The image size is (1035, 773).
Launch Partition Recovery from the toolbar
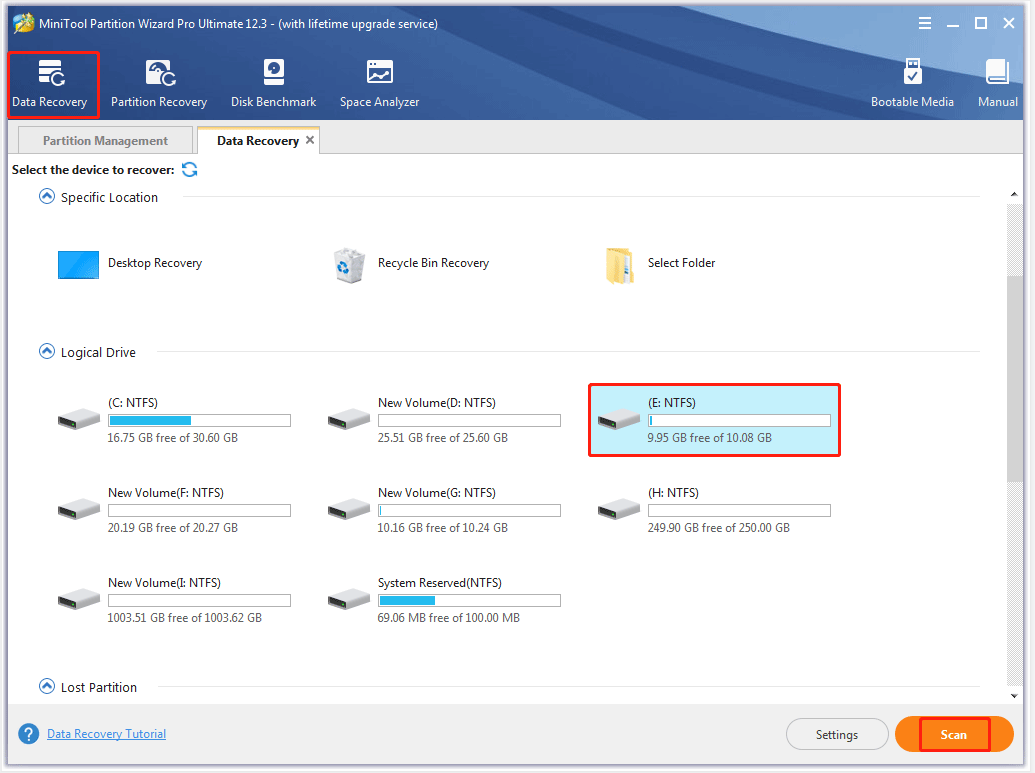159,84
